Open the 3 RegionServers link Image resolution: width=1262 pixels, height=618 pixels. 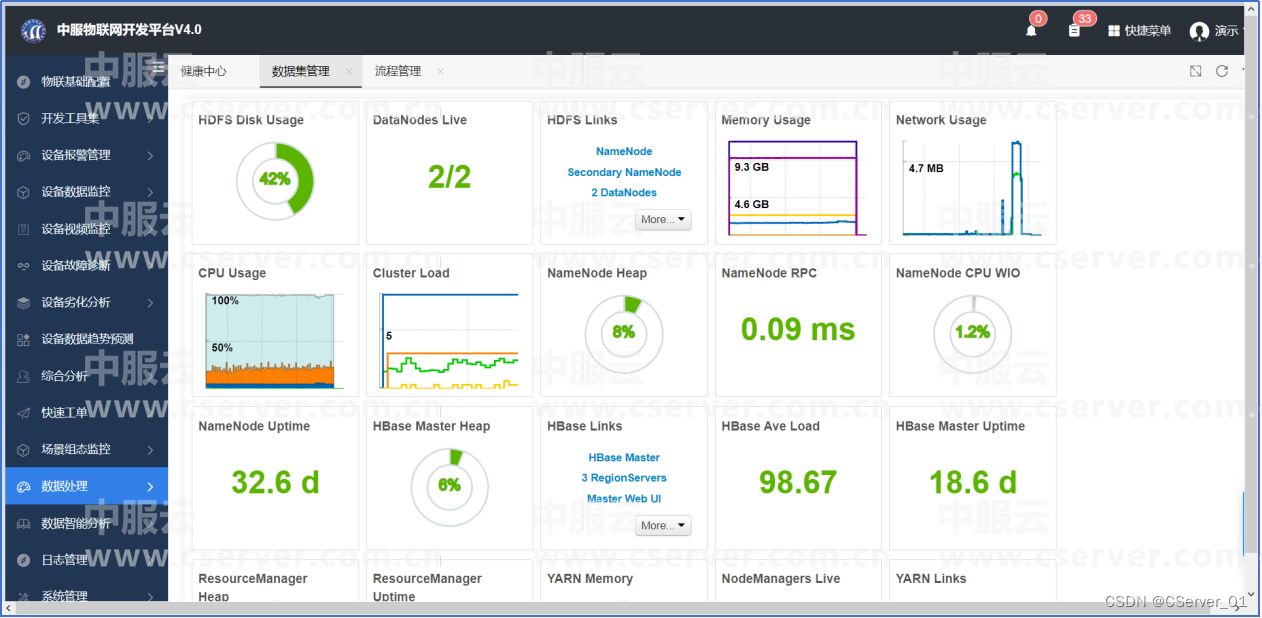coord(624,477)
